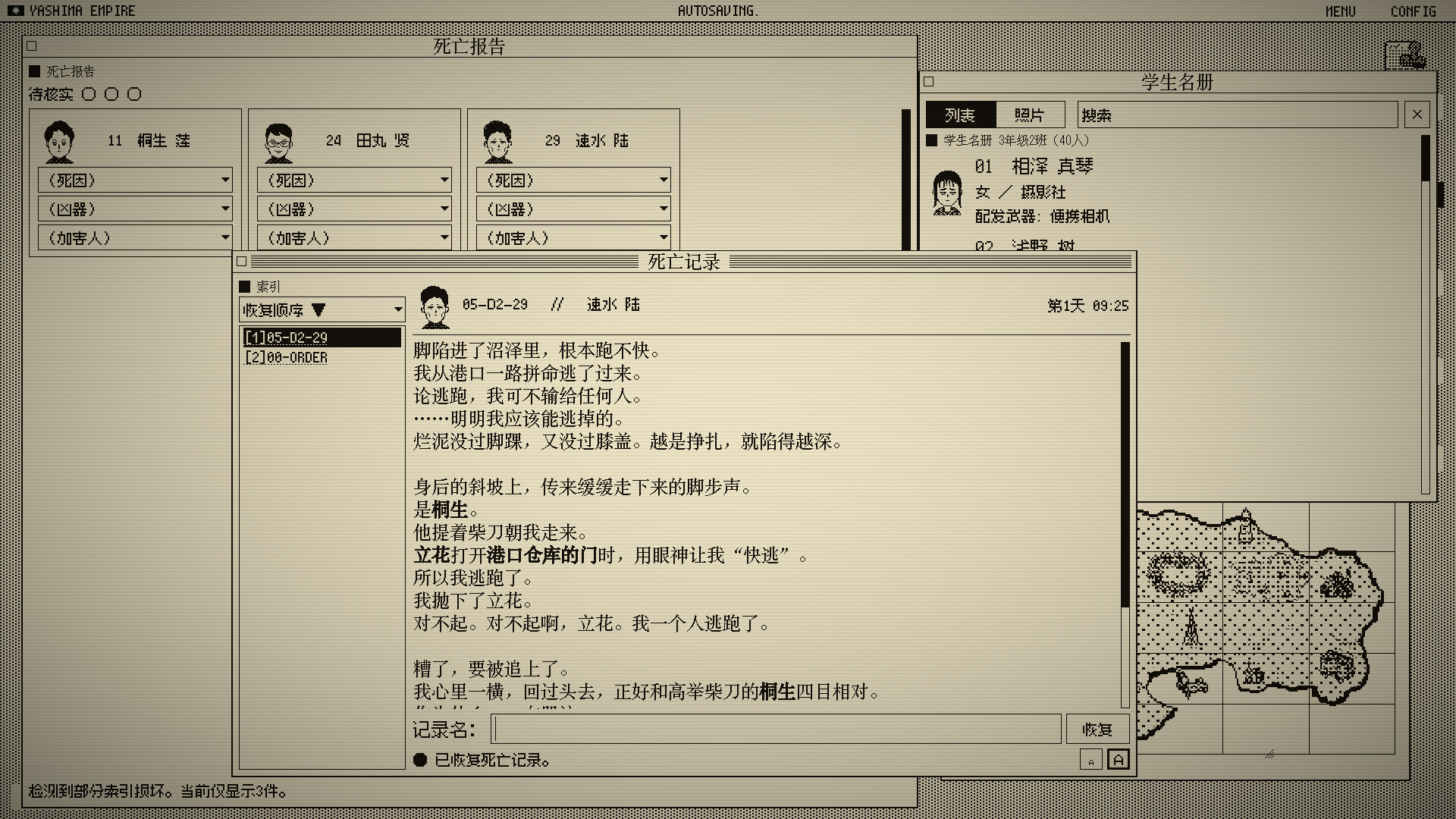Click the 恢复 button

point(1097,730)
